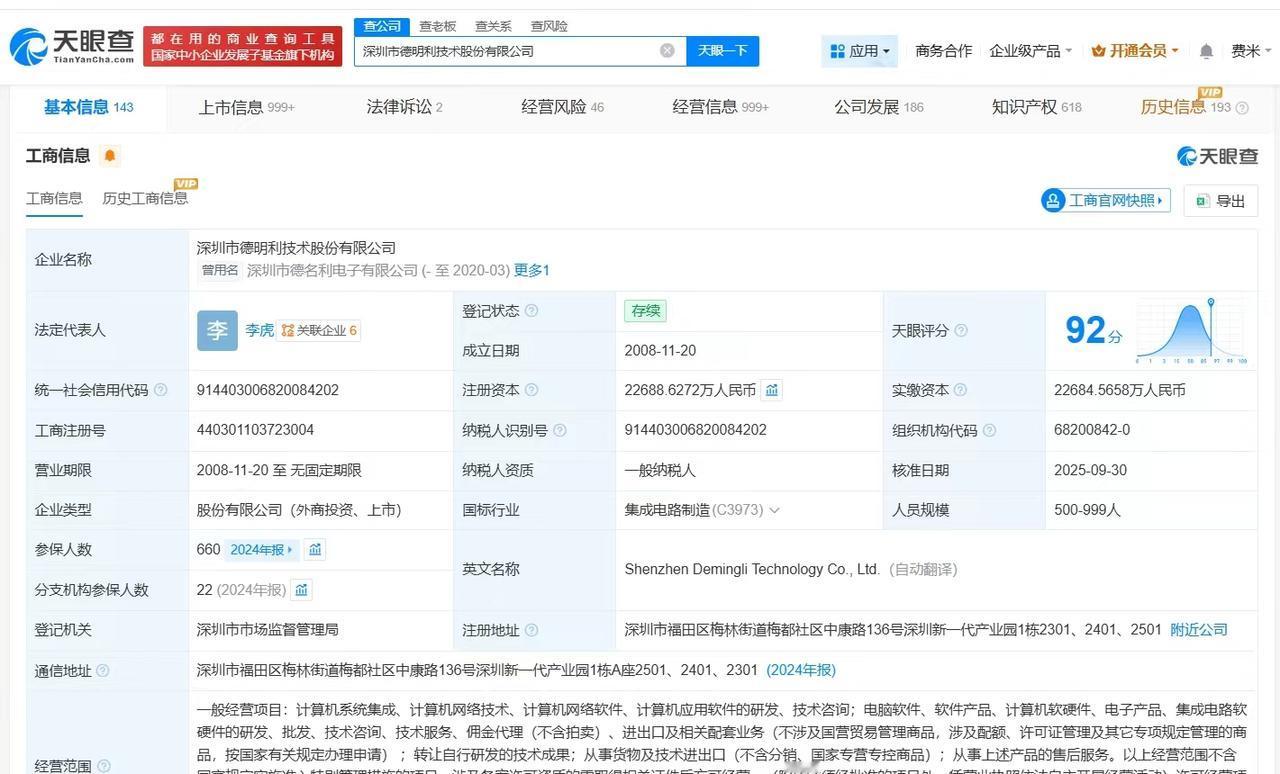Viewport: 1280px width, 774px height.
Task: Open the 经营风险 46 tab
Action: pyautogui.click(x=562, y=107)
